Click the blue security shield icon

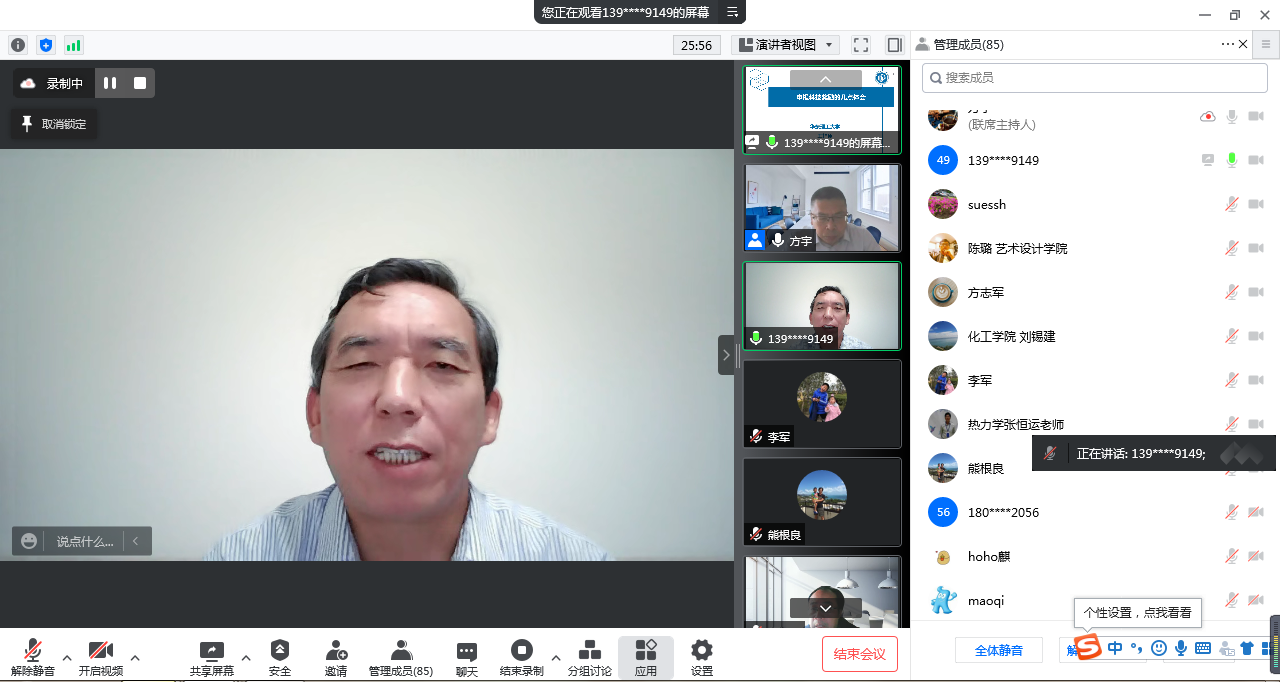[x=45, y=45]
